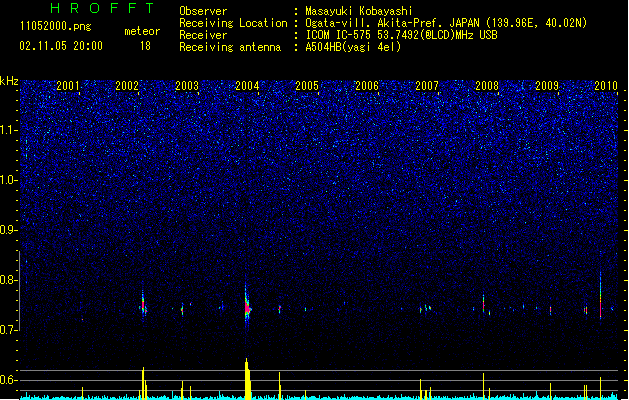Click the 1.1 frequency axis label
The height and width of the screenshot is (400, 629).
coord(8,130)
